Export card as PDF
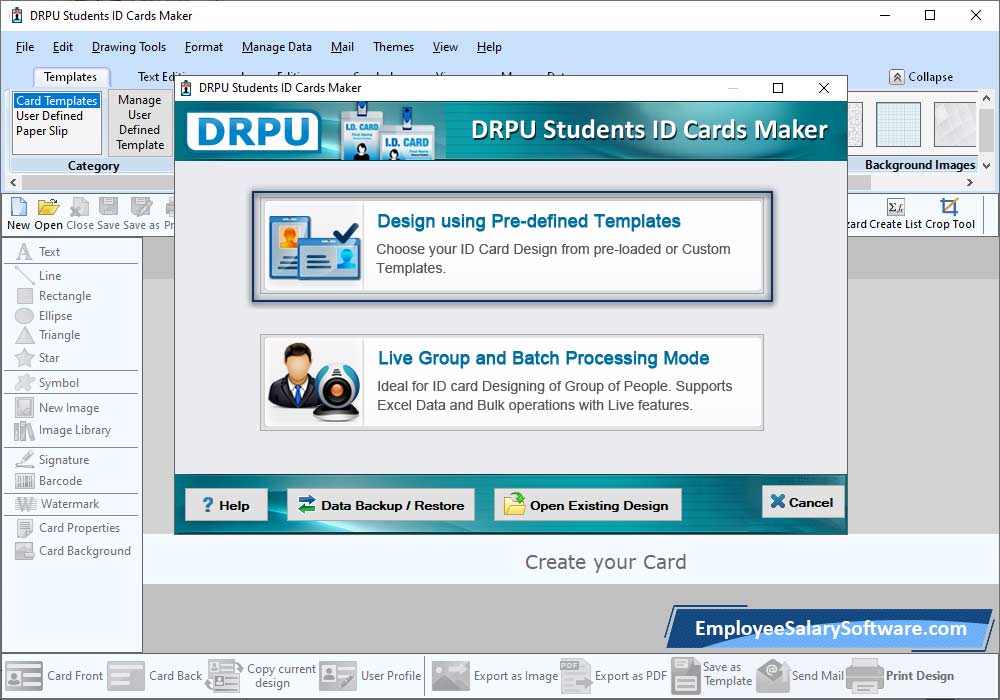Viewport: 1000px width, 700px height. click(x=614, y=676)
